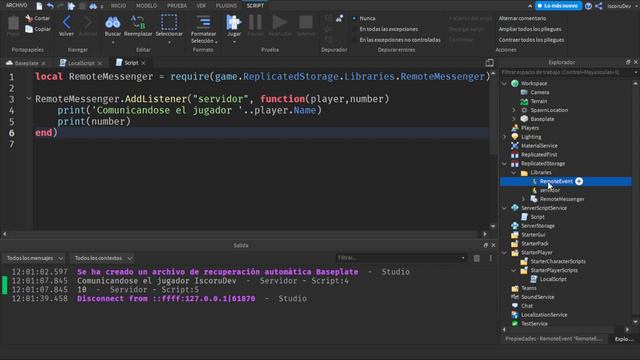Select the Teams service
The height and width of the screenshot is (360, 640).
[529, 288]
